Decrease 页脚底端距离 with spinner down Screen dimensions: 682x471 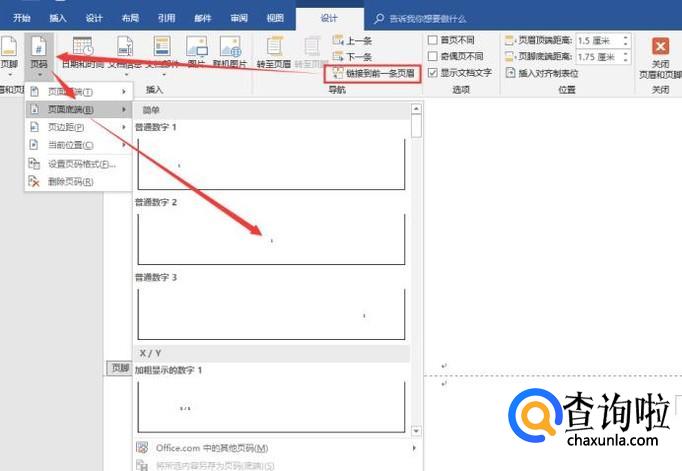click(x=625, y=60)
